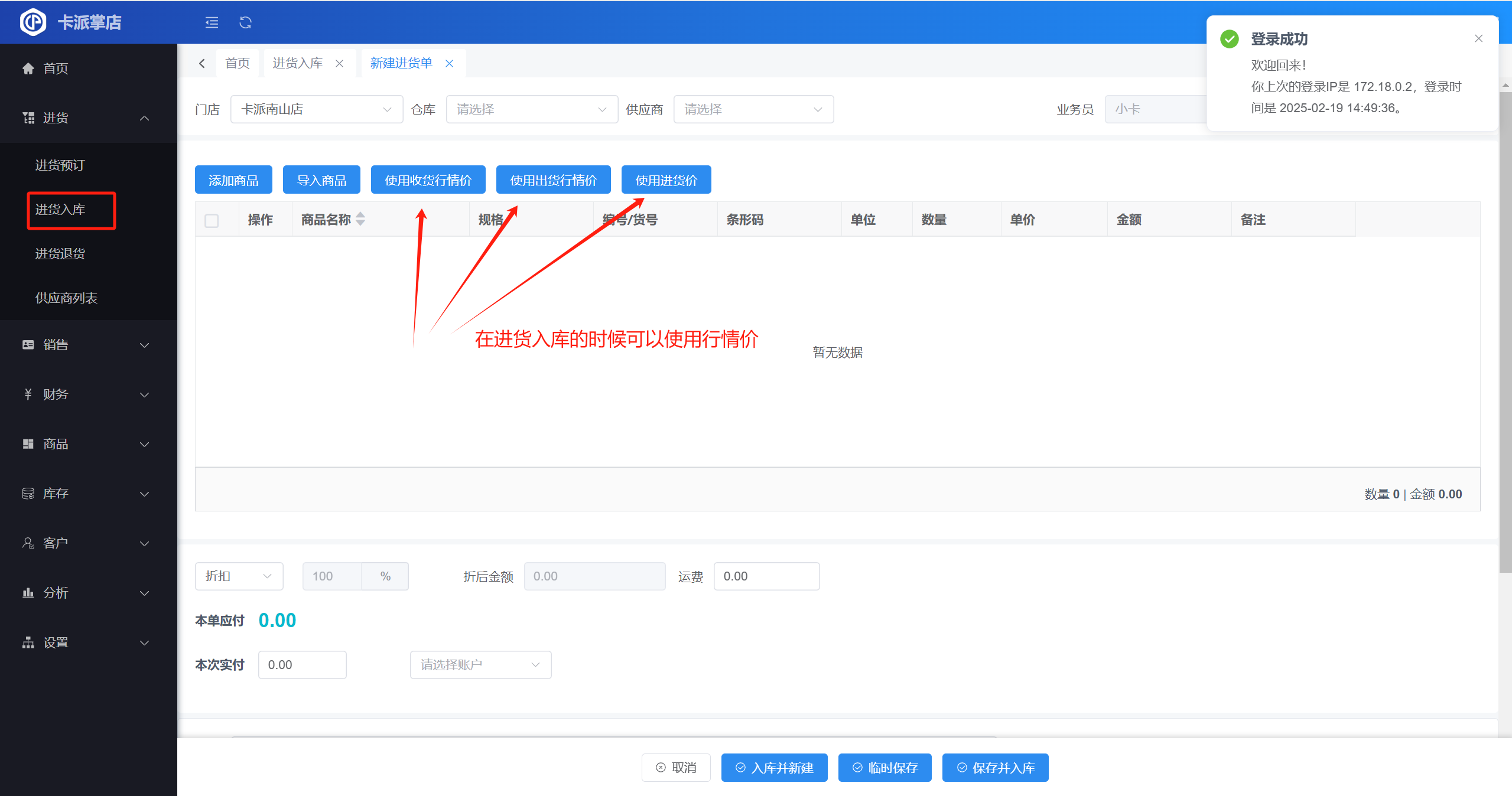Click the vertical scrollbar on the right
1512x796 pixels.
pyautogui.click(x=1505, y=331)
